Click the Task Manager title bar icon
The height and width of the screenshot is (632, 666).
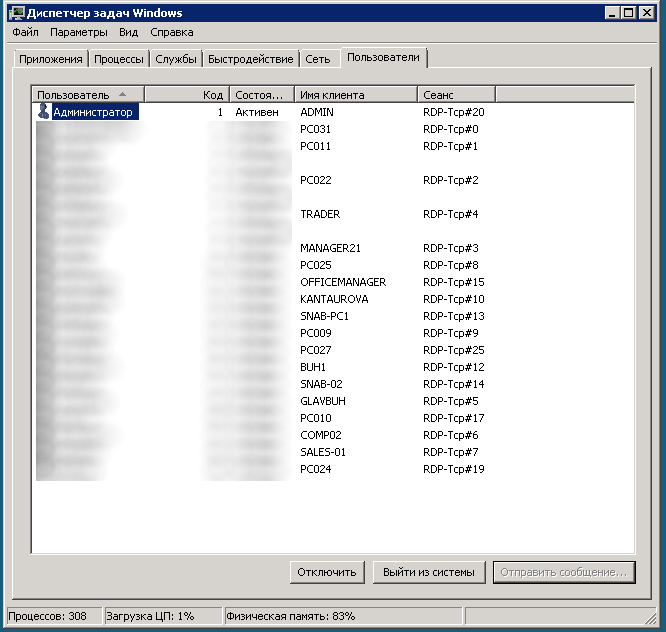[x=17, y=13]
